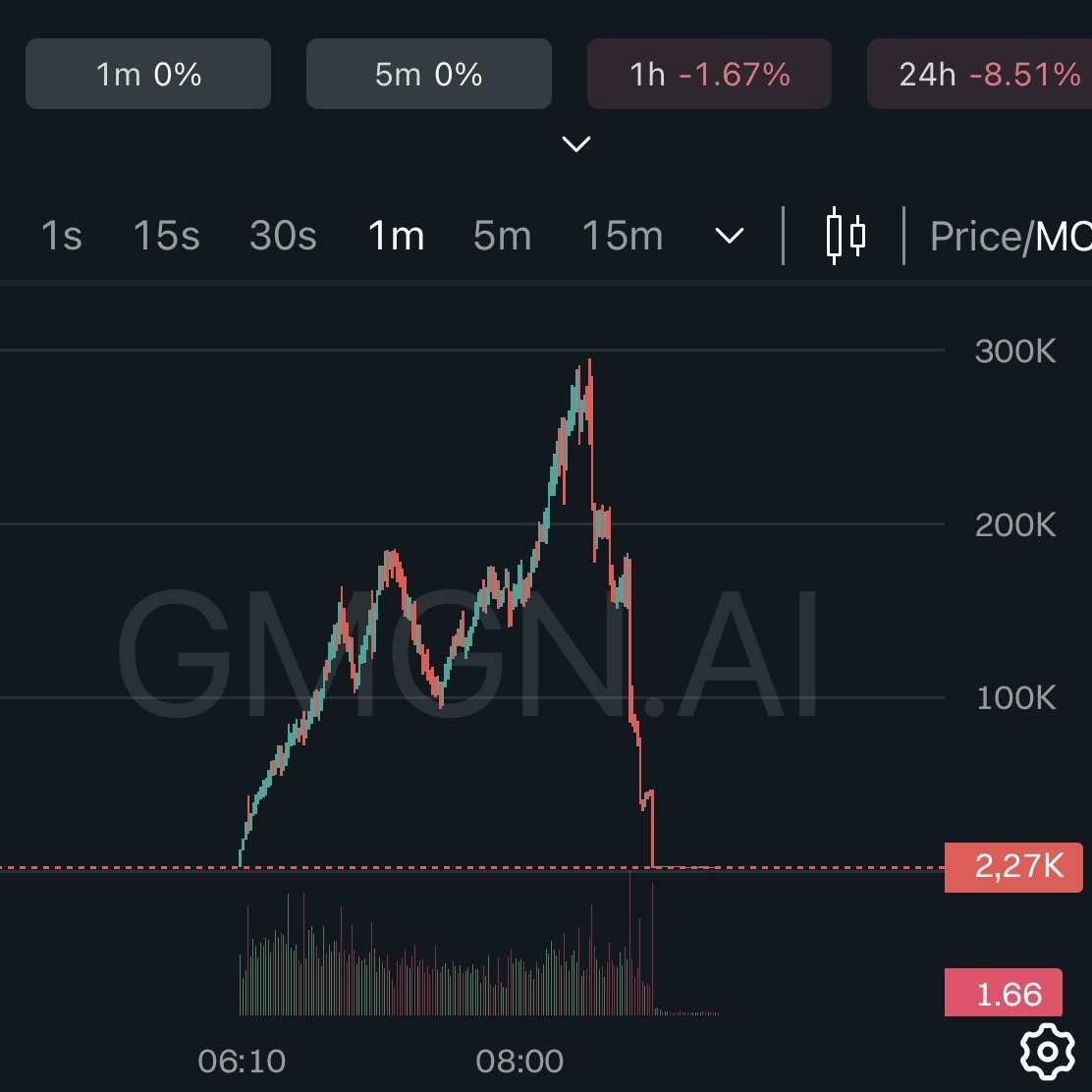1092x1092 pixels.
Task: Click the 2,27K current price label
Action: (1012, 867)
